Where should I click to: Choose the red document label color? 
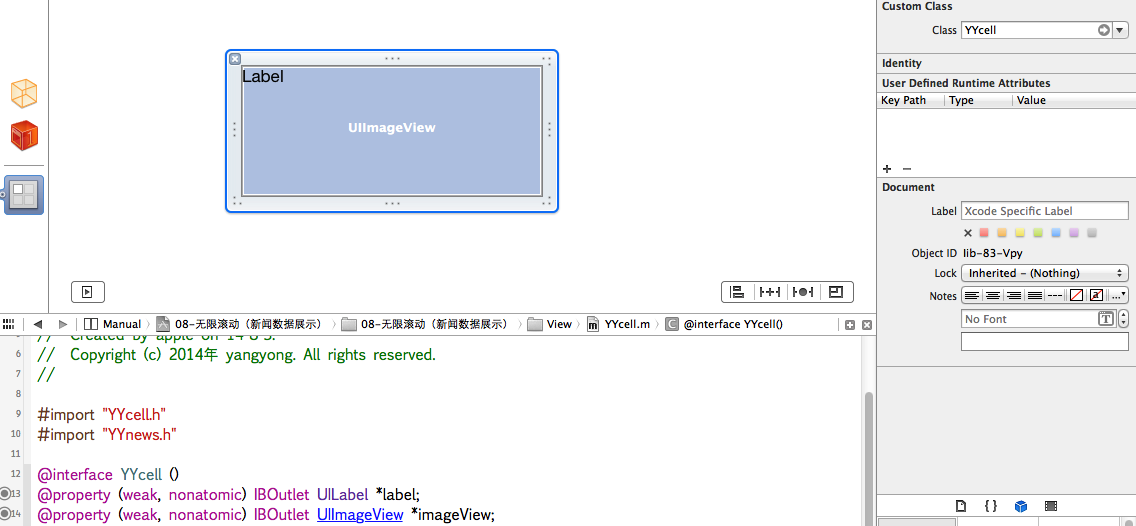984,233
